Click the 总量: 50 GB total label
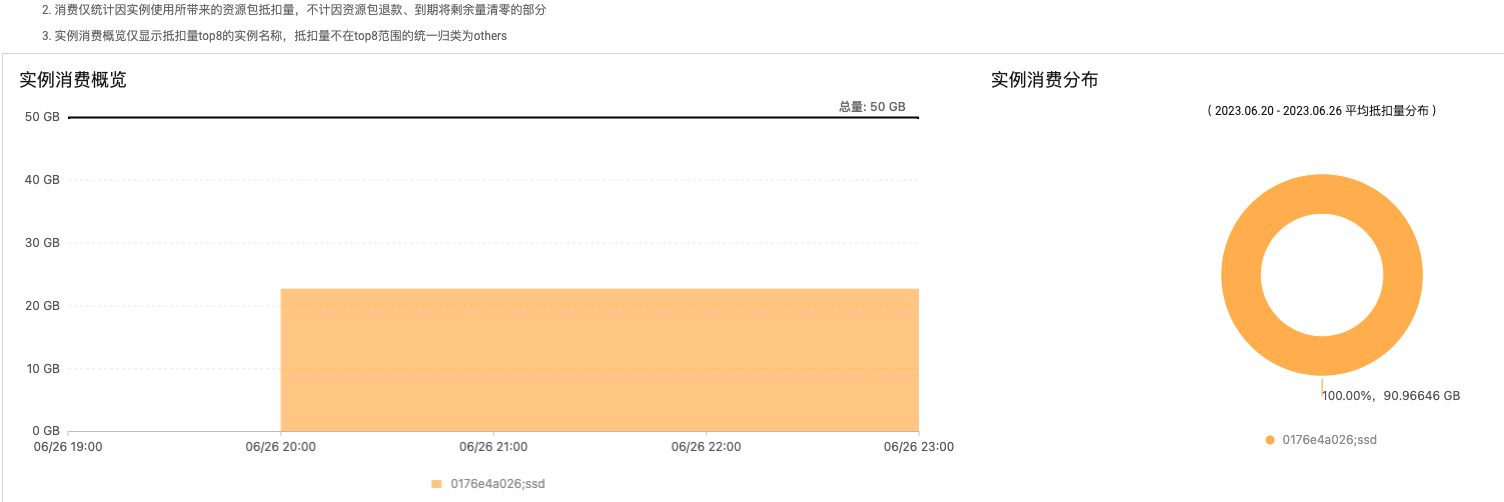Viewport: 1504px width, 502px height. 872,107
